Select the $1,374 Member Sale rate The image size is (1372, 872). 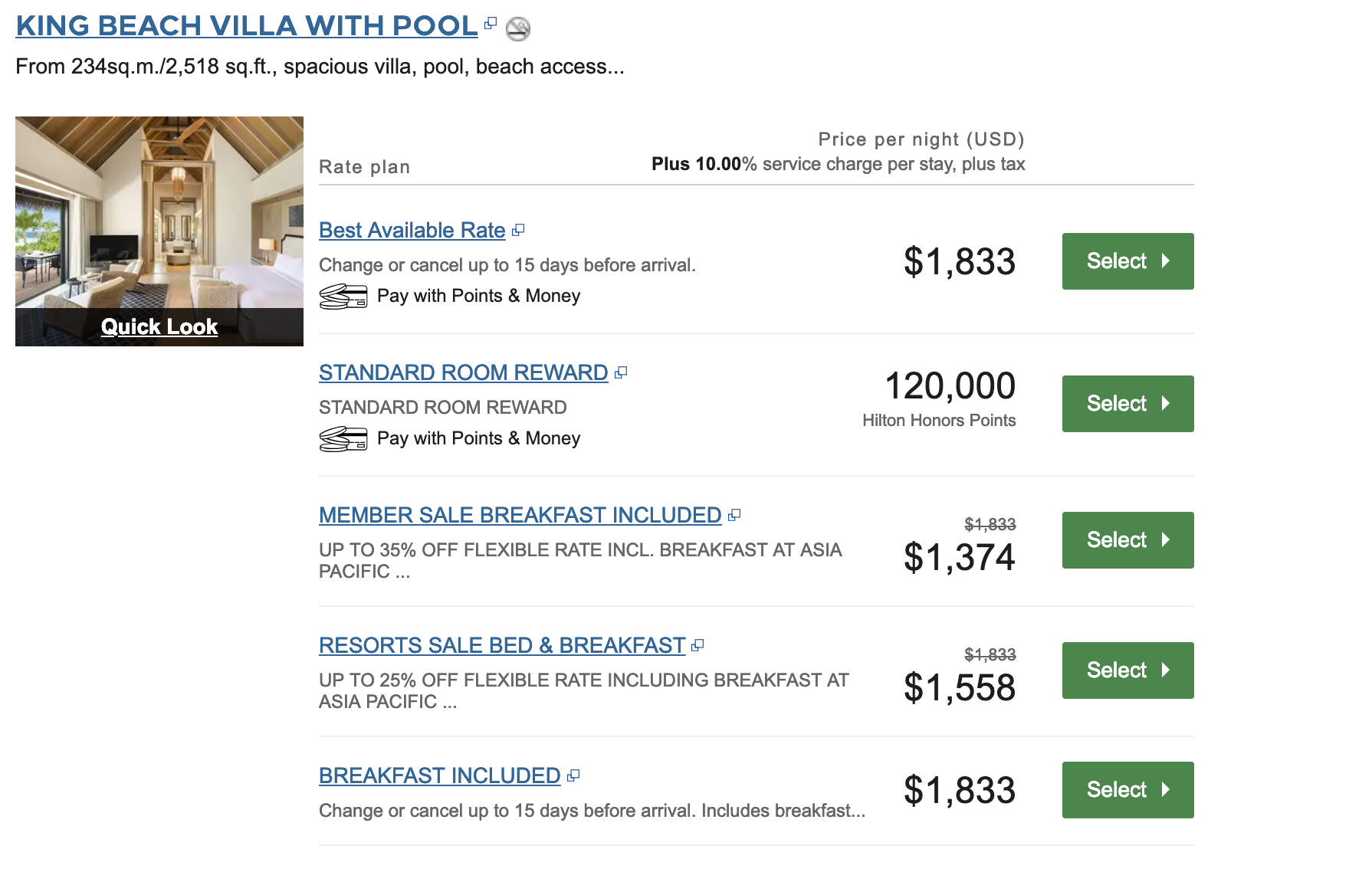point(1127,540)
